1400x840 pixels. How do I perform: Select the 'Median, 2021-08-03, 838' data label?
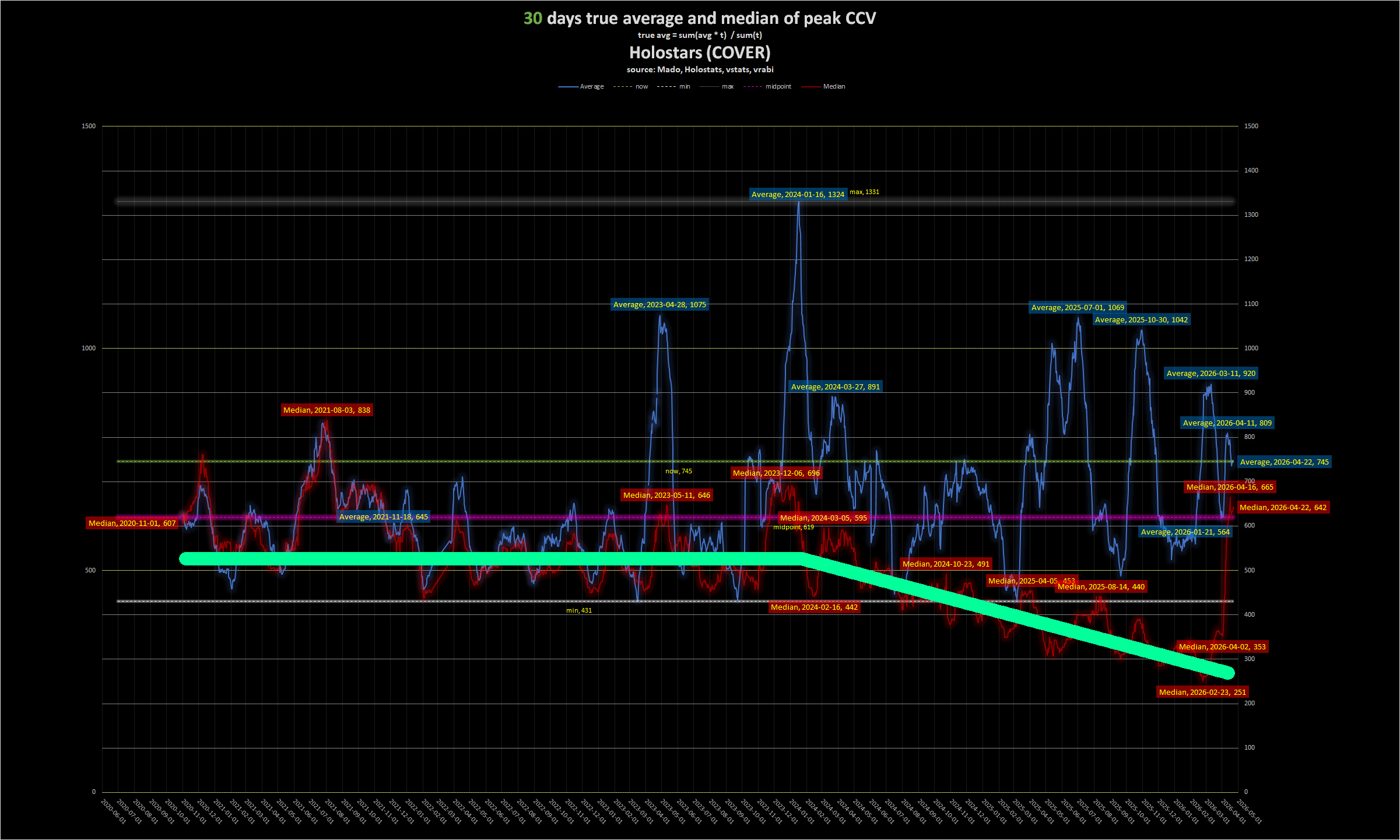click(327, 410)
